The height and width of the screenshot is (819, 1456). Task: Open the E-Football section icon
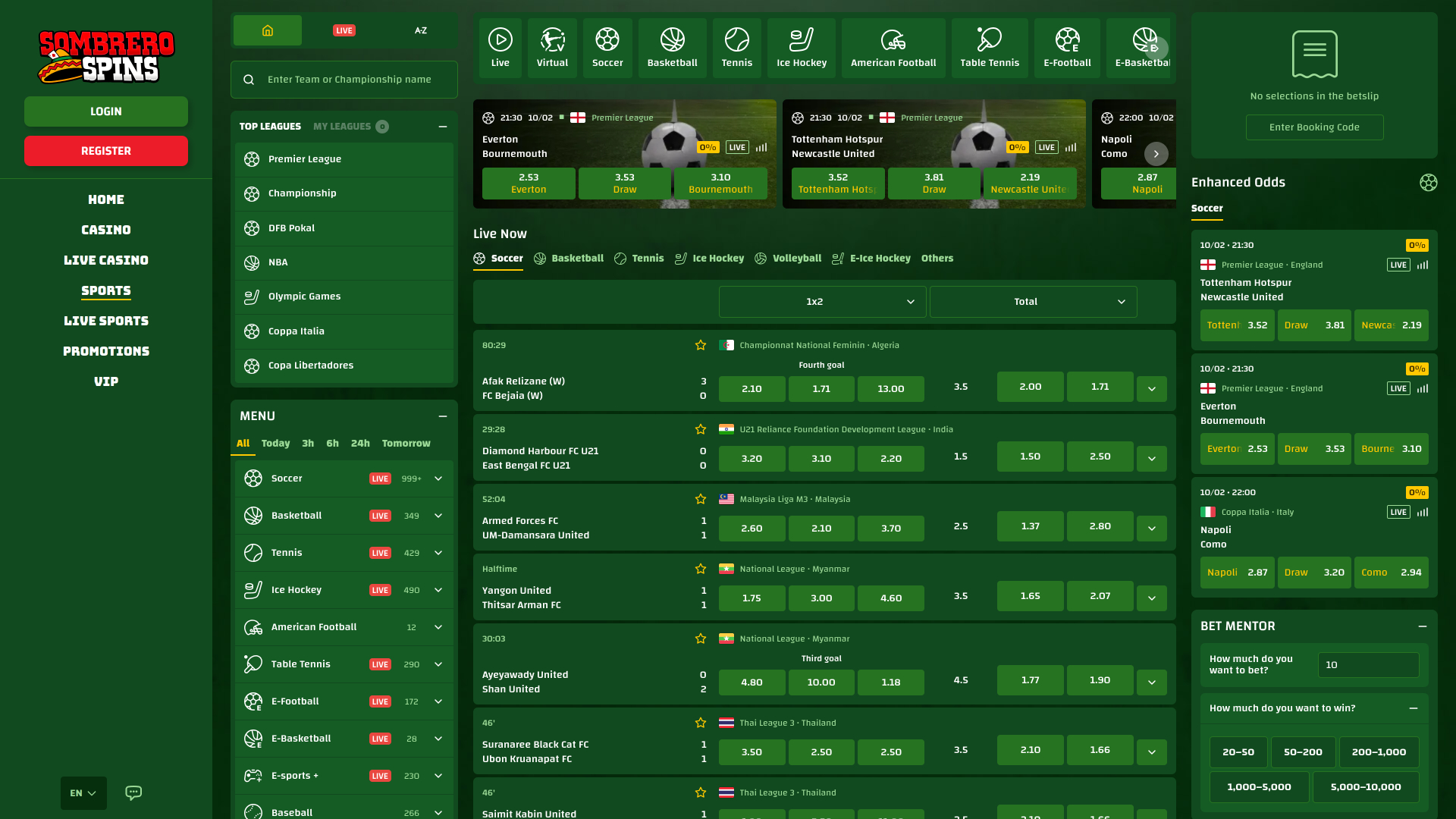pos(1067,47)
